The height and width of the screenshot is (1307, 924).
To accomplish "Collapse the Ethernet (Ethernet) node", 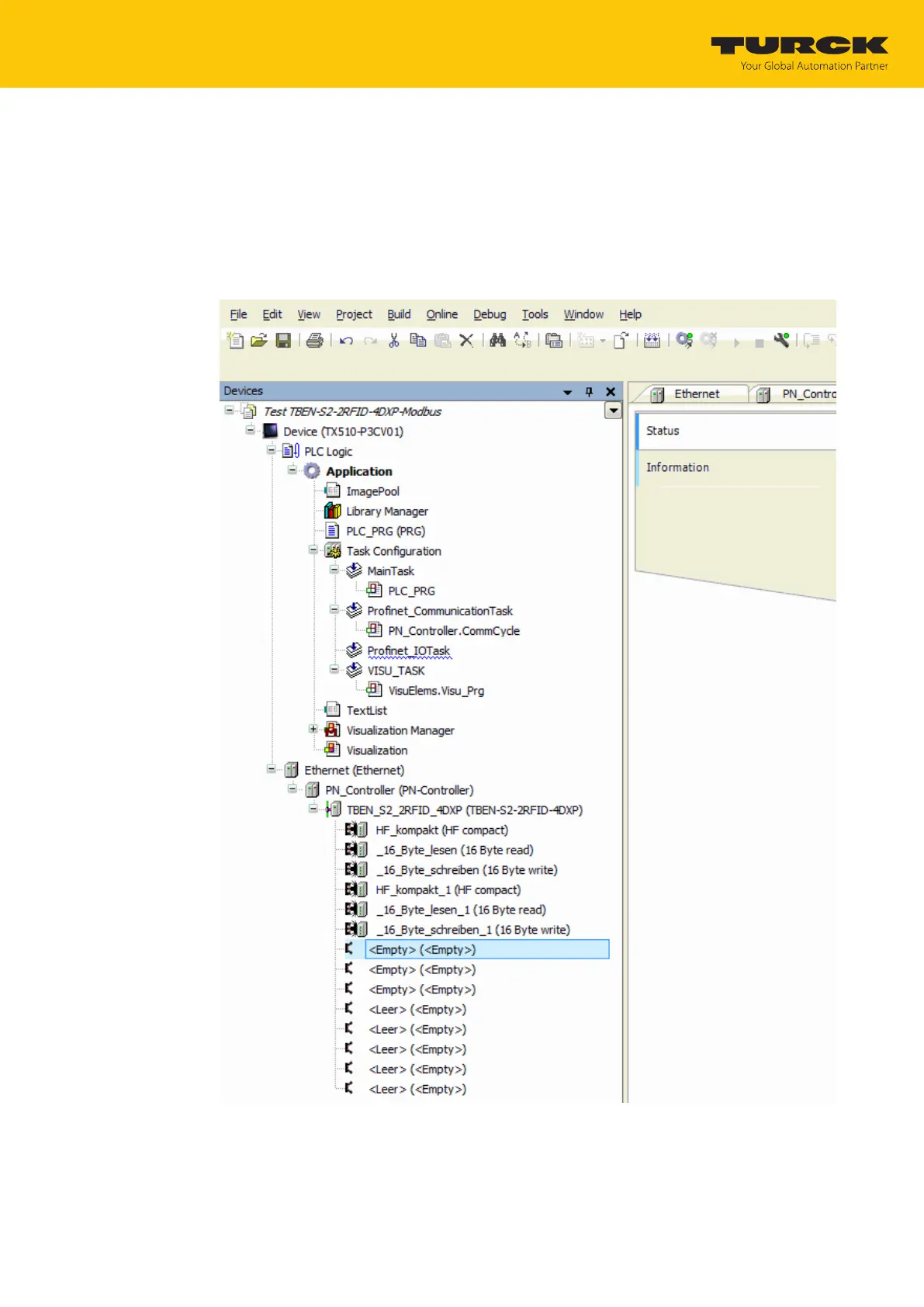I will pyautogui.click(x=271, y=769).
